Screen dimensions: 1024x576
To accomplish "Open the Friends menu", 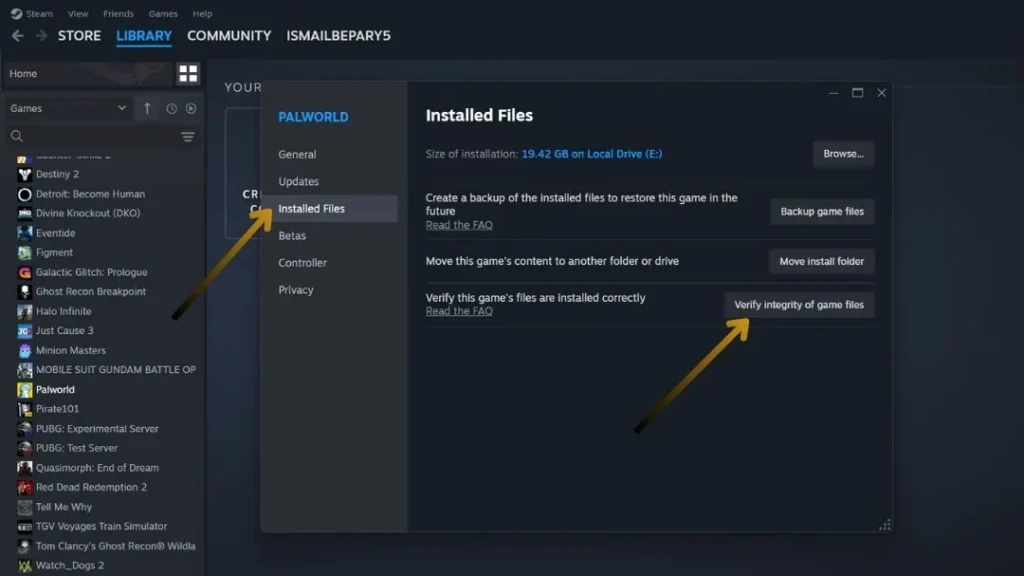I will click(x=118, y=13).
